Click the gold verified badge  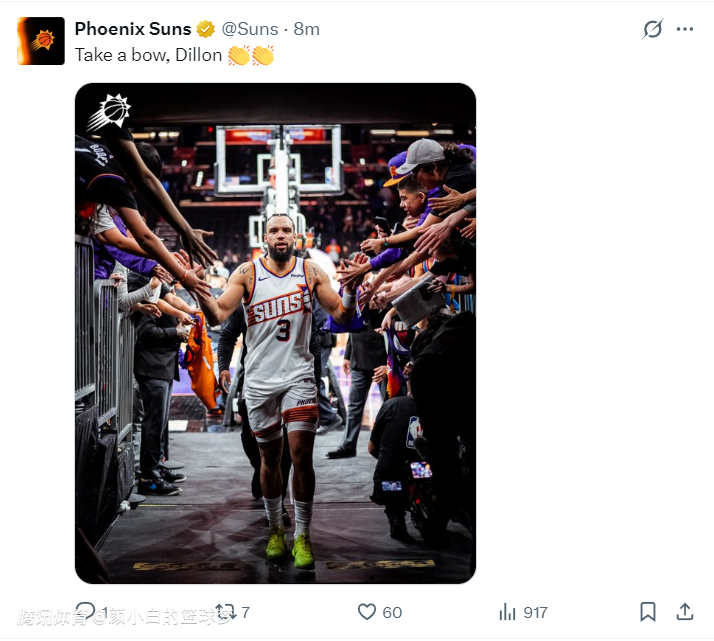(x=205, y=29)
